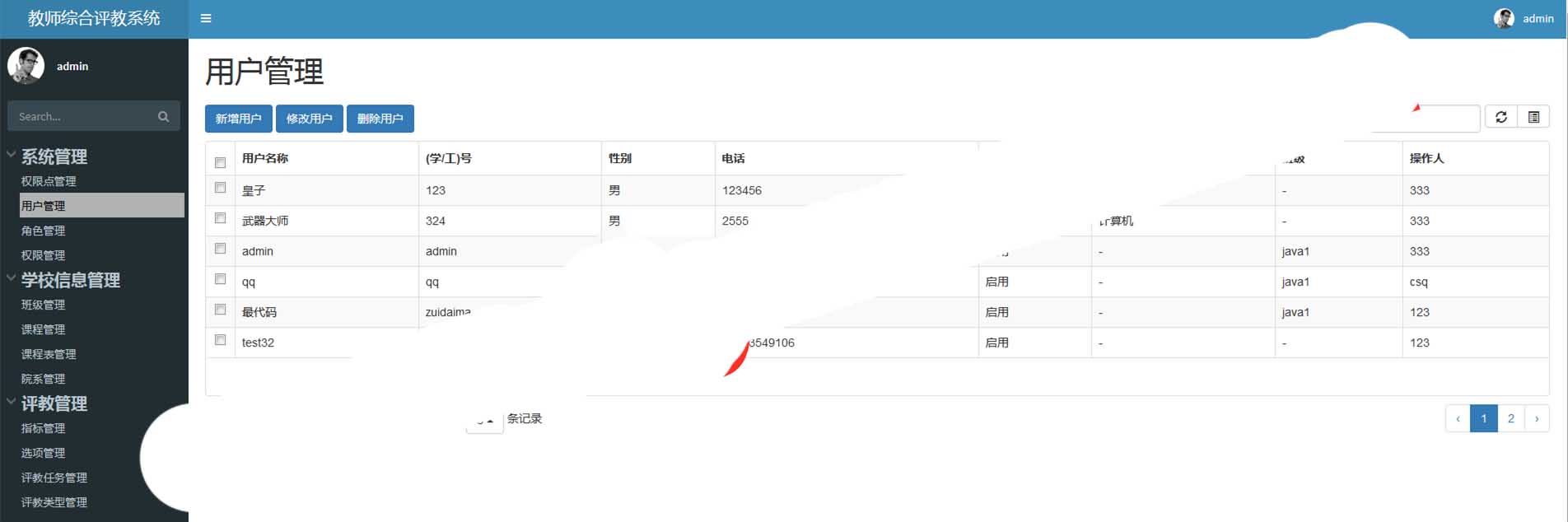Go to previous page arrow
The width and height of the screenshot is (1568, 522).
coord(1458,418)
